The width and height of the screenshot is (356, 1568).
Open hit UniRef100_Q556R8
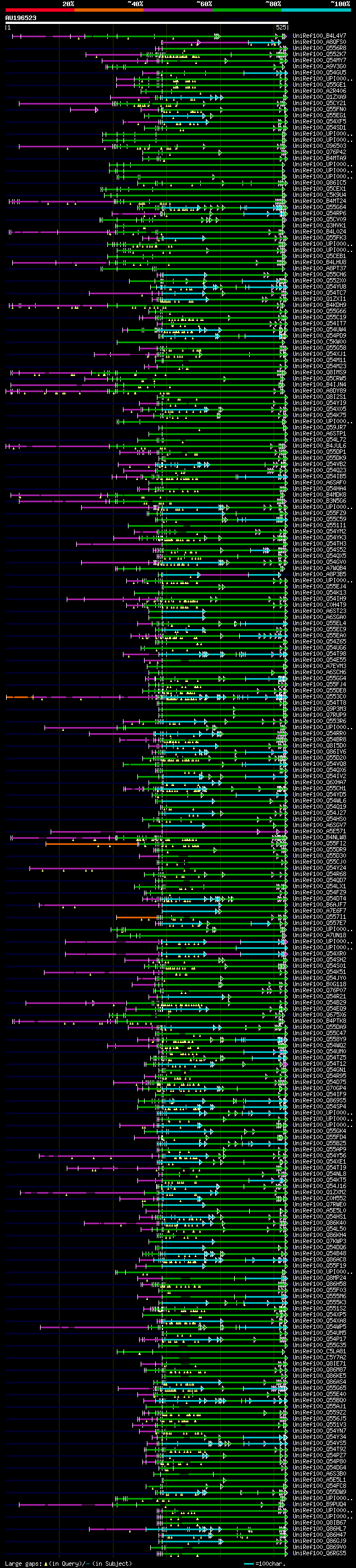(x=319, y=48)
